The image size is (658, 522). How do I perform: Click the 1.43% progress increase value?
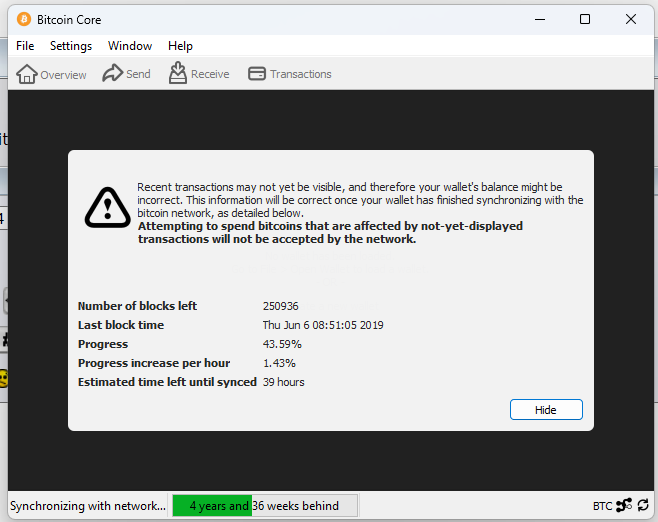click(x=279, y=363)
